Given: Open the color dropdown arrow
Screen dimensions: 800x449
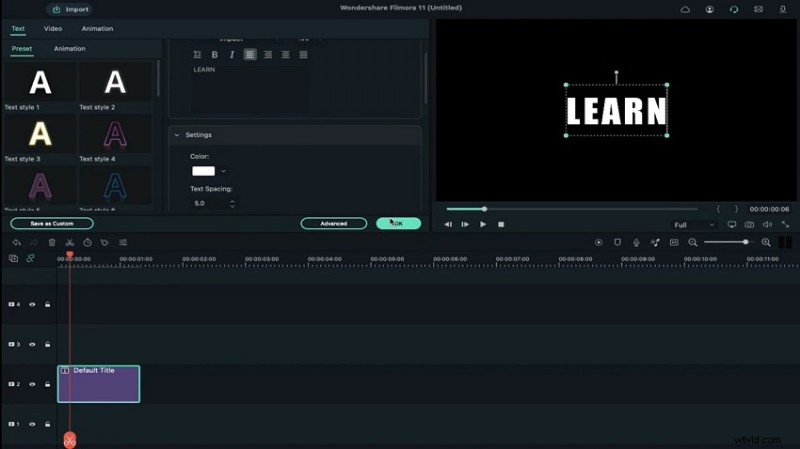Looking at the screenshot, I should pos(223,171).
